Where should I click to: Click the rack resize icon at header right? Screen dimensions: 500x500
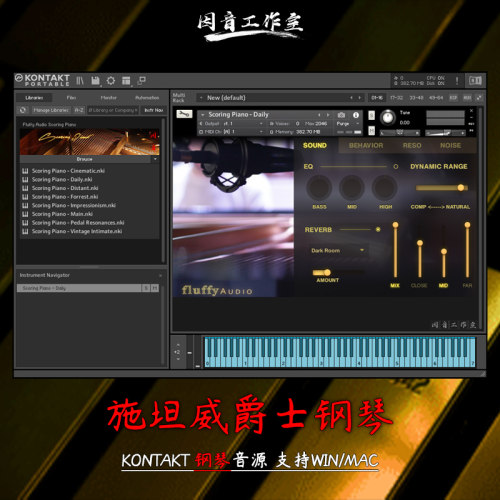point(479,98)
